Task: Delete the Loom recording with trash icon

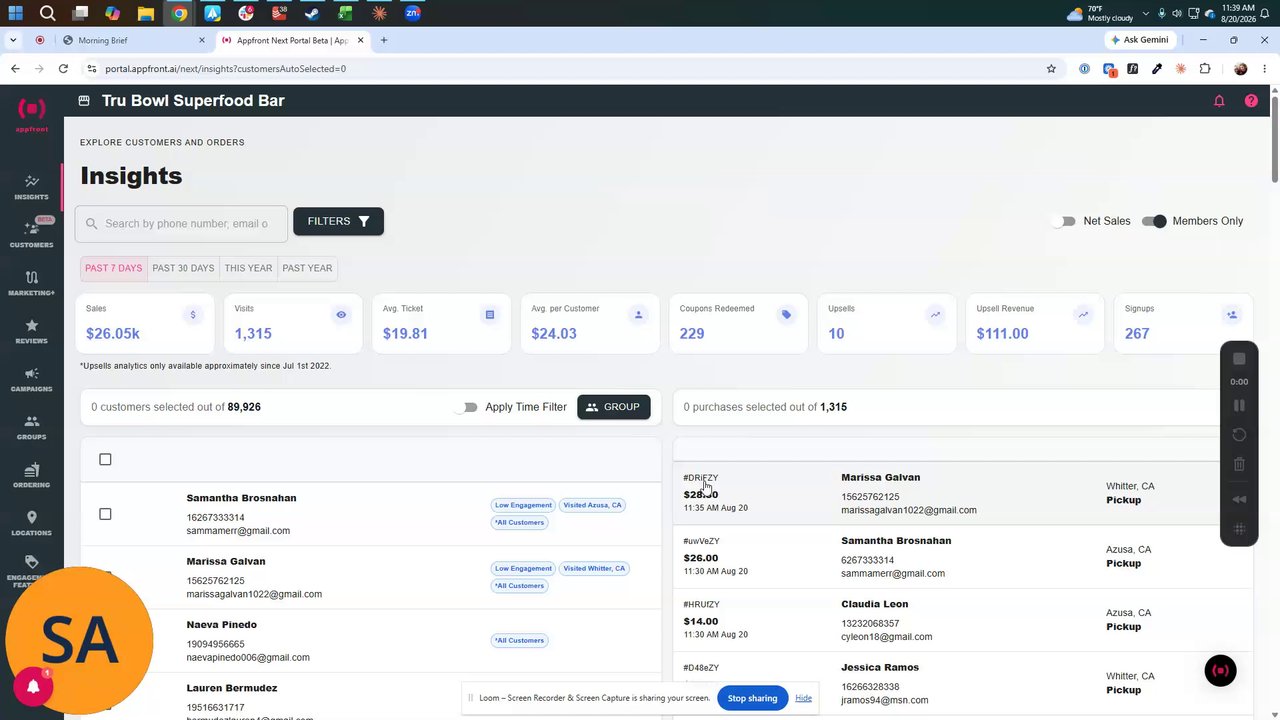Action: tap(1239, 464)
